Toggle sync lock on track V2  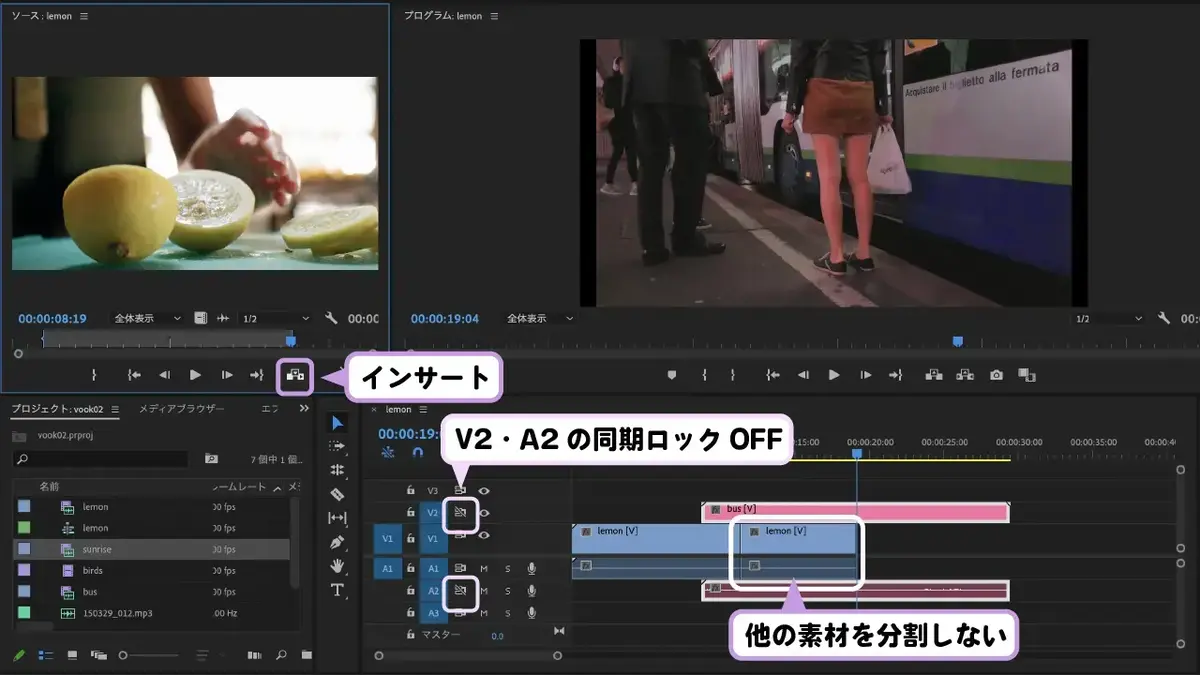coord(460,513)
